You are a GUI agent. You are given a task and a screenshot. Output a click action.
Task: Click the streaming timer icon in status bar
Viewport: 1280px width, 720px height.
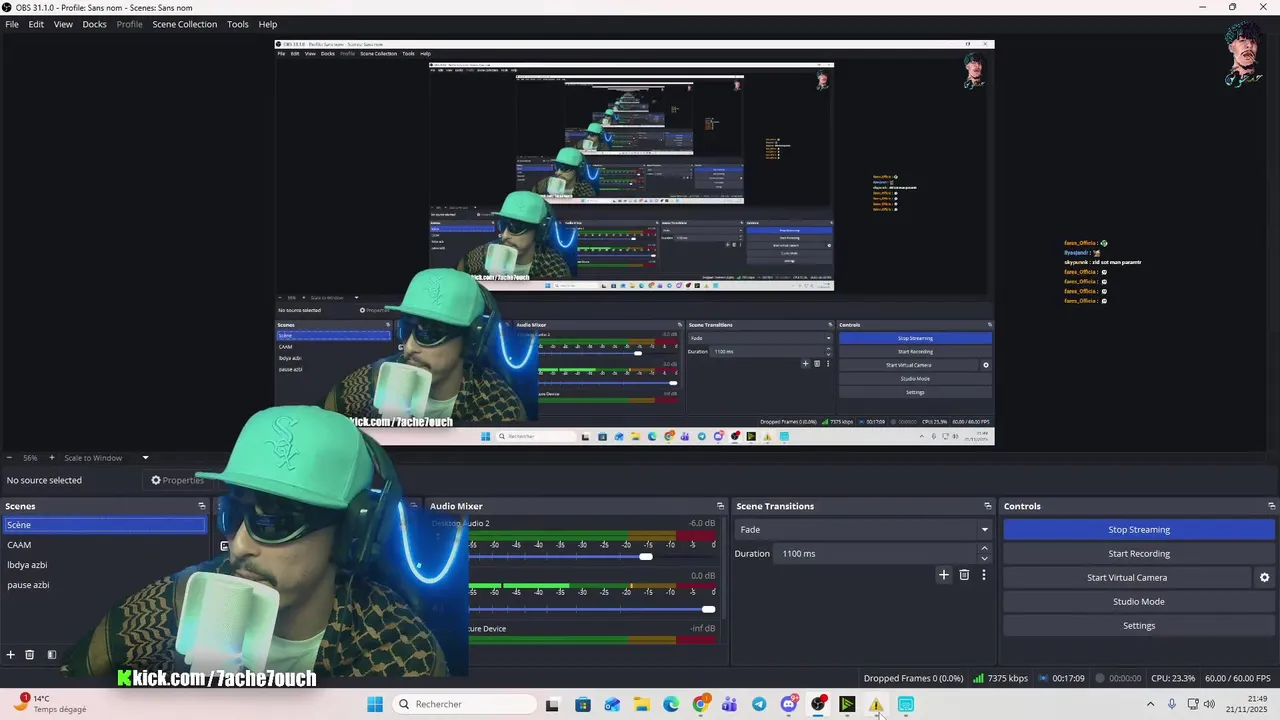pyautogui.click(x=1044, y=678)
